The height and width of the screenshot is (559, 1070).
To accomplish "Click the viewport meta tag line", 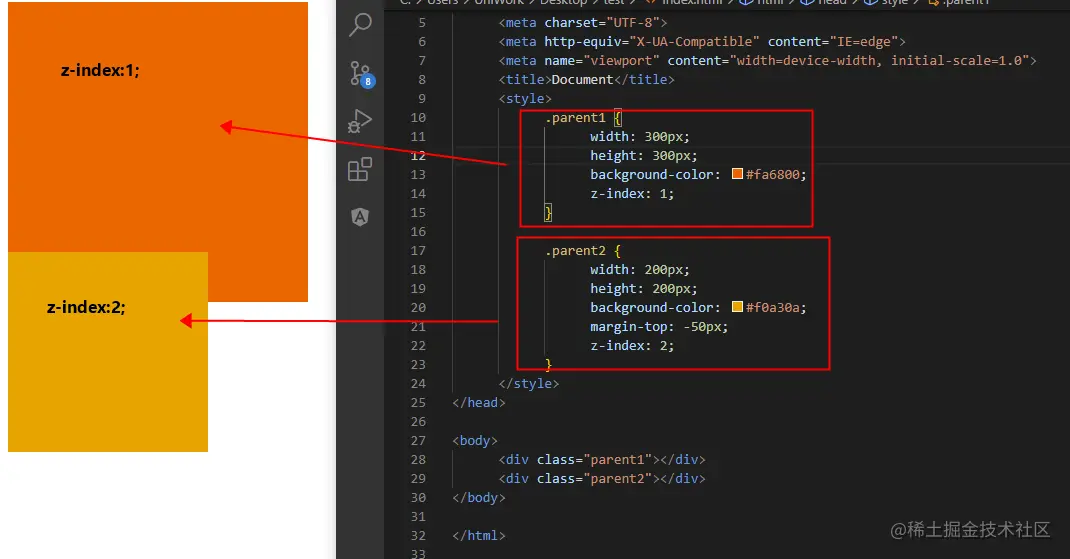I will [768, 61].
